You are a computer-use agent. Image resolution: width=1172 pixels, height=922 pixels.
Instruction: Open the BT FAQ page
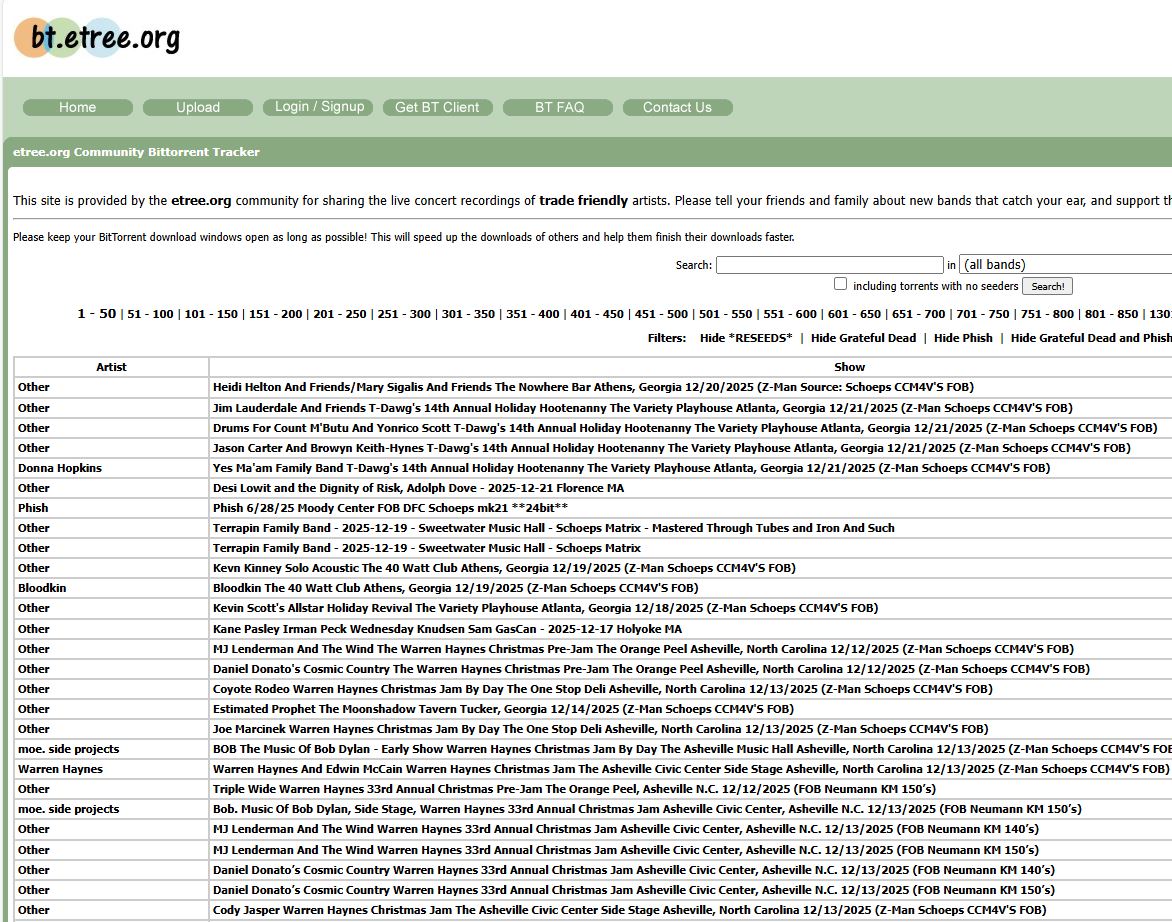(x=559, y=107)
